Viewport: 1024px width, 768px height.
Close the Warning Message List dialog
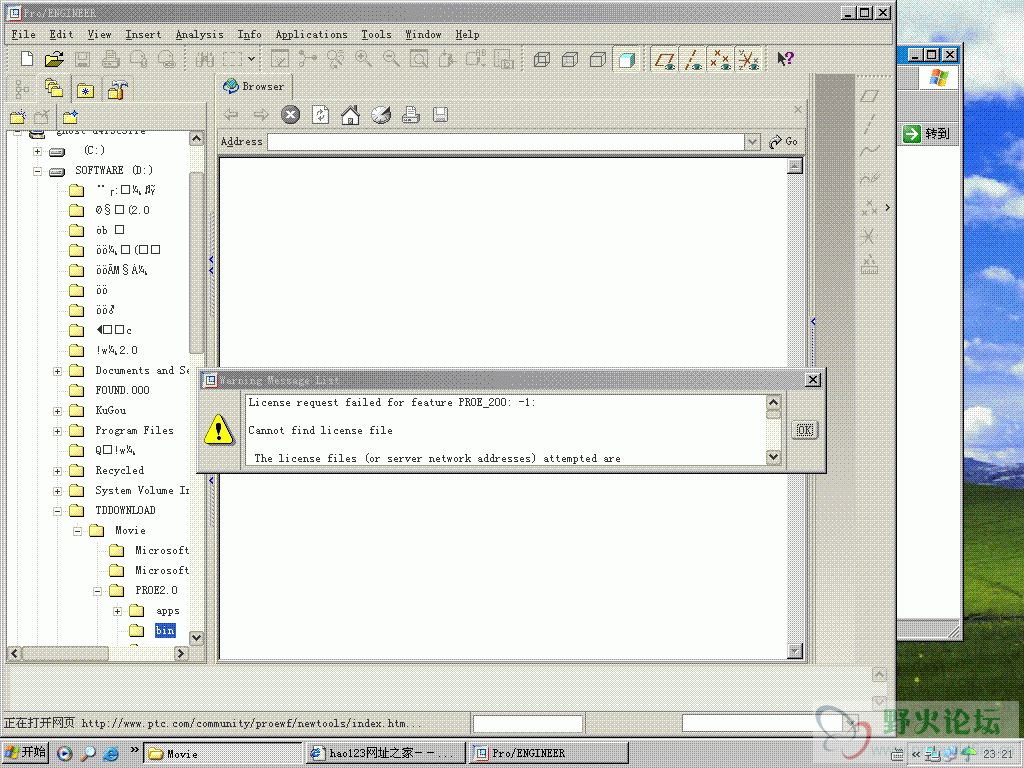pyautogui.click(x=813, y=379)
